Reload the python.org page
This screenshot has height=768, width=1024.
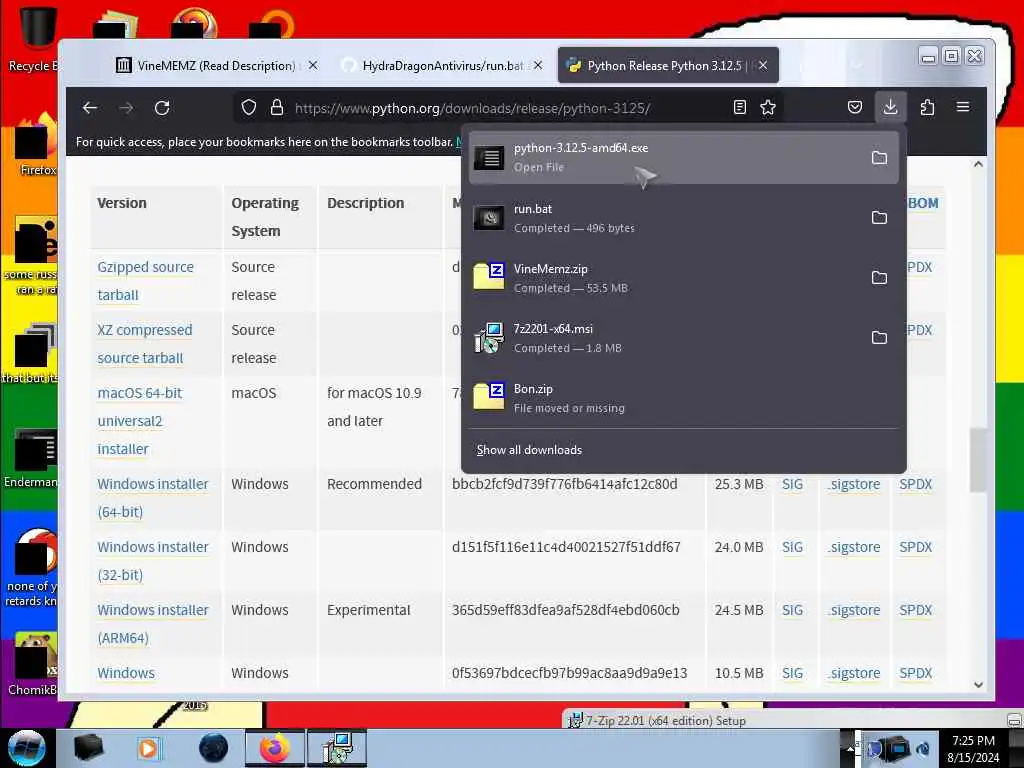click(x=162, y=108)
